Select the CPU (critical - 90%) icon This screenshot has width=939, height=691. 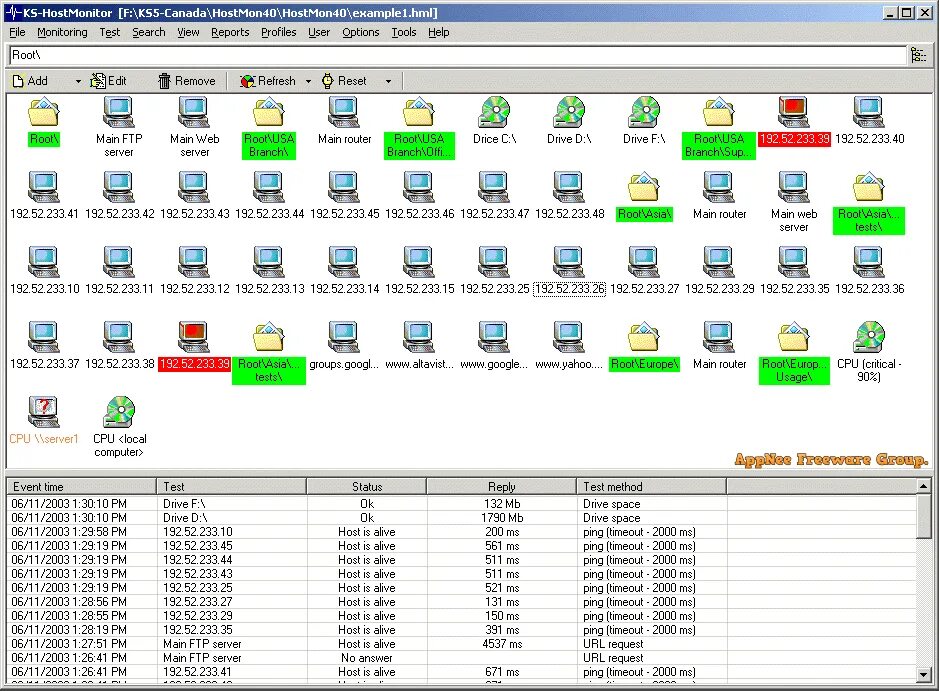pos(869,338)
